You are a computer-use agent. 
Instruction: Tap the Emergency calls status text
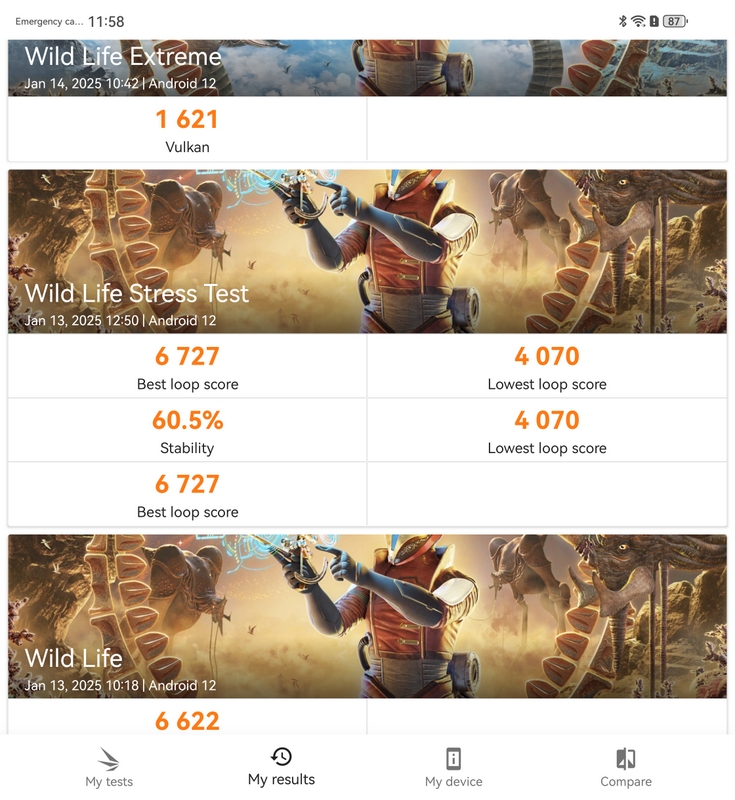(49, 21)
